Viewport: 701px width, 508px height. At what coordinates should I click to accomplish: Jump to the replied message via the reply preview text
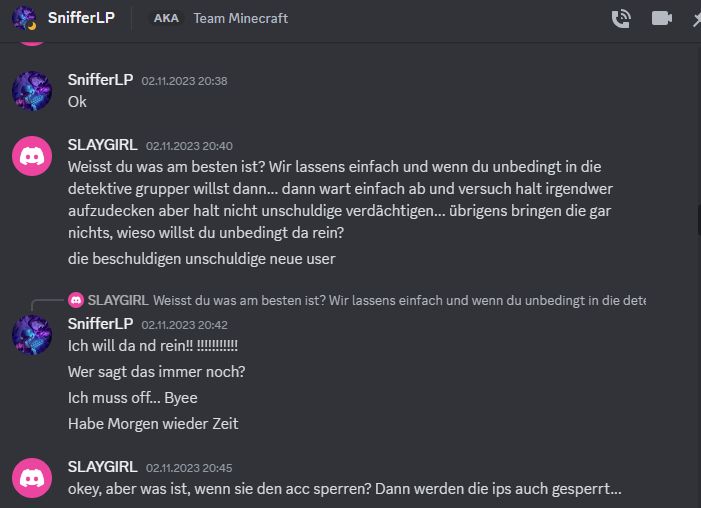click(x=400, y=300)
